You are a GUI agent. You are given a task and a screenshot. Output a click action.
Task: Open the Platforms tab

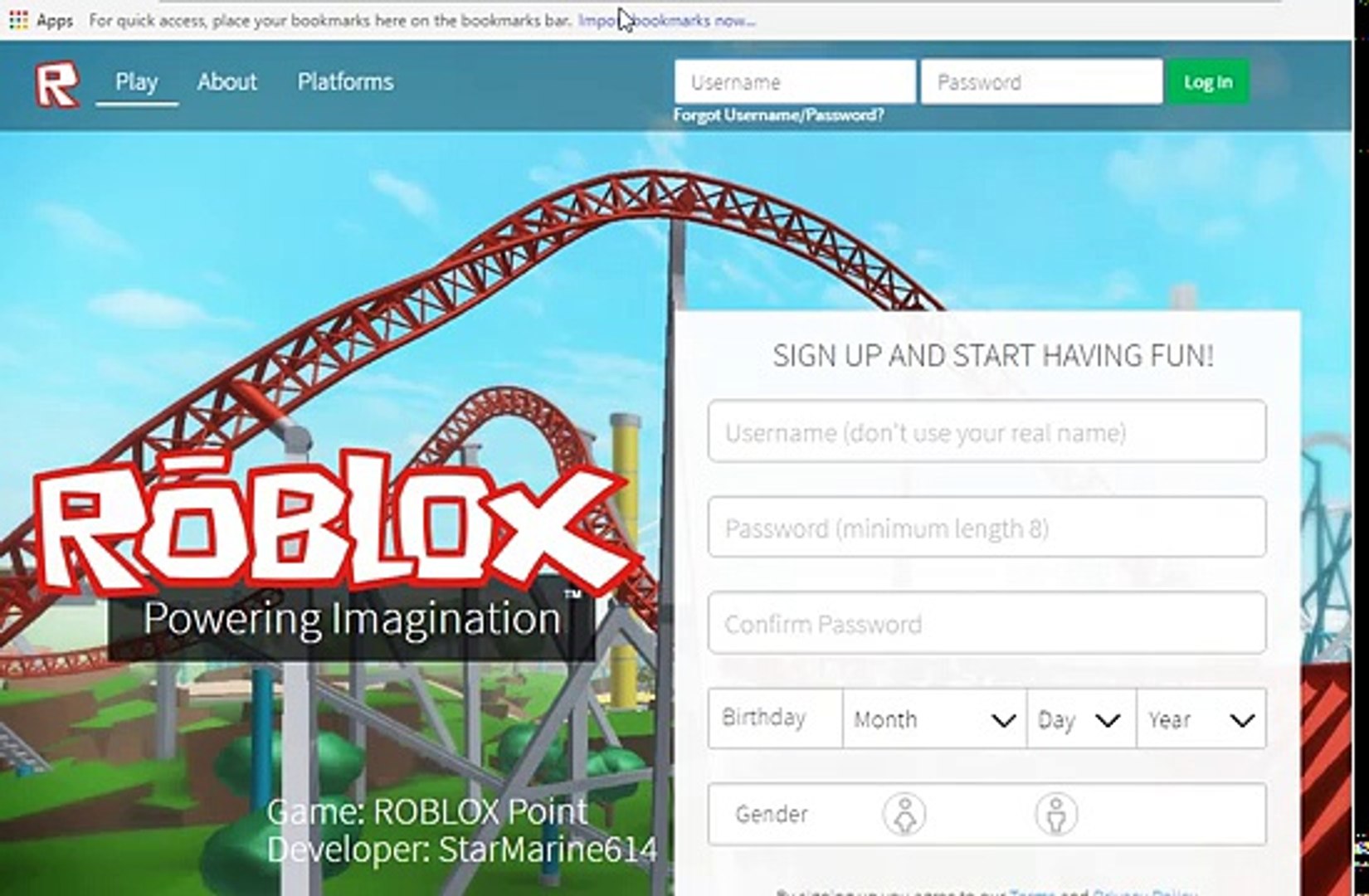346,82
